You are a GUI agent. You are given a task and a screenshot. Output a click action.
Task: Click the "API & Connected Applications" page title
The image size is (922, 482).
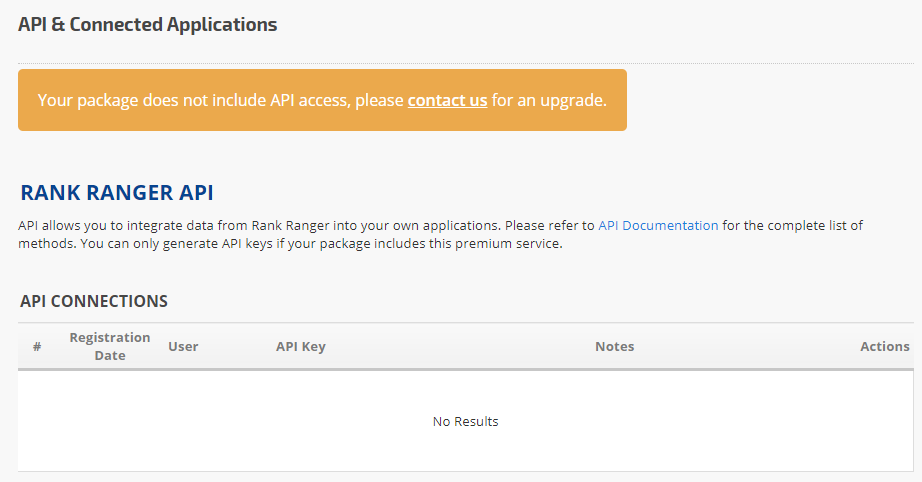tap(148, 25)
